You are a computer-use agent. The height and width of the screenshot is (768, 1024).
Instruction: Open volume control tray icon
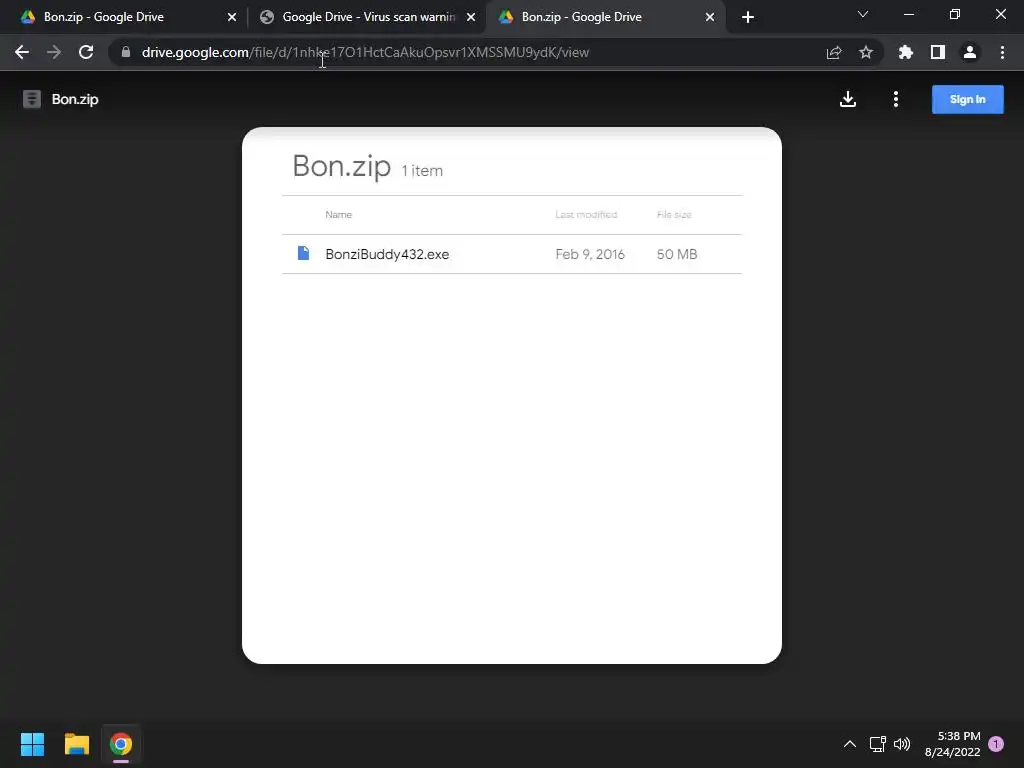902,744
